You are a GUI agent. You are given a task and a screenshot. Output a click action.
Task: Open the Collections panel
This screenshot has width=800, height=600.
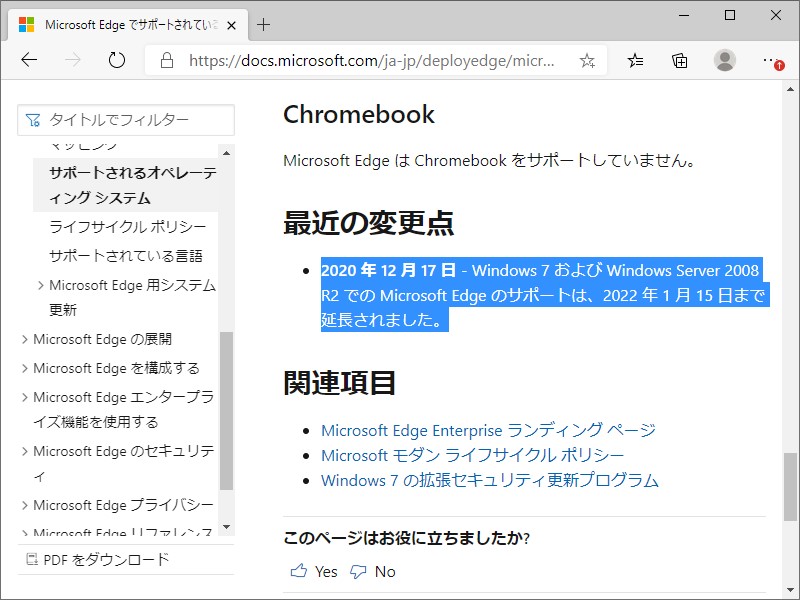point(680,61)
